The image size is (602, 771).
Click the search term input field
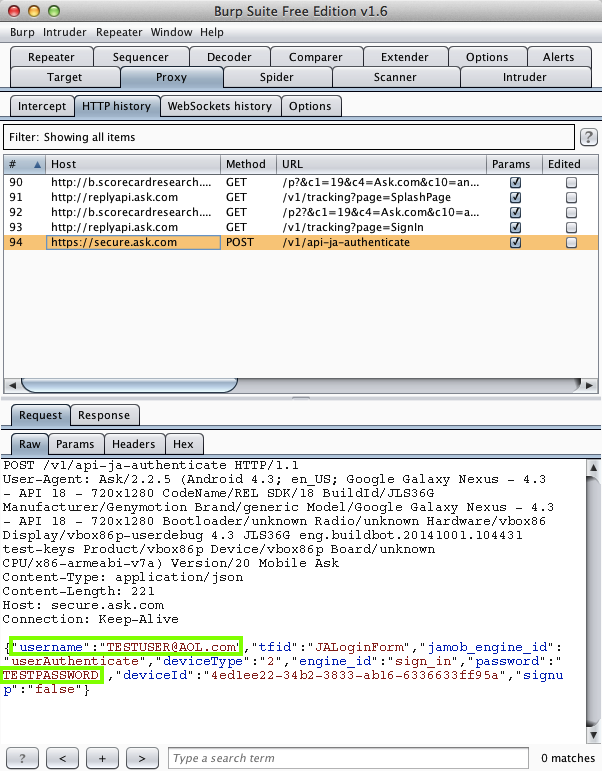[348, 758]
